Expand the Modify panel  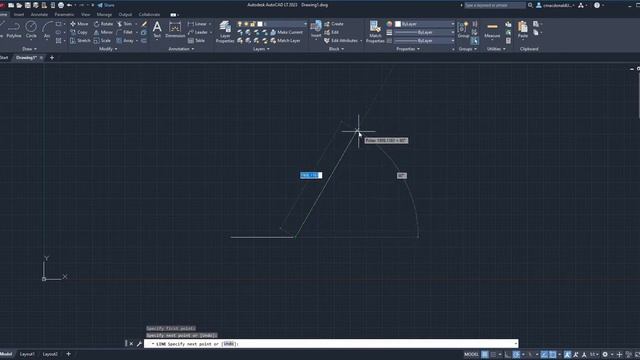pyautogui.click(x=108, y=49)
